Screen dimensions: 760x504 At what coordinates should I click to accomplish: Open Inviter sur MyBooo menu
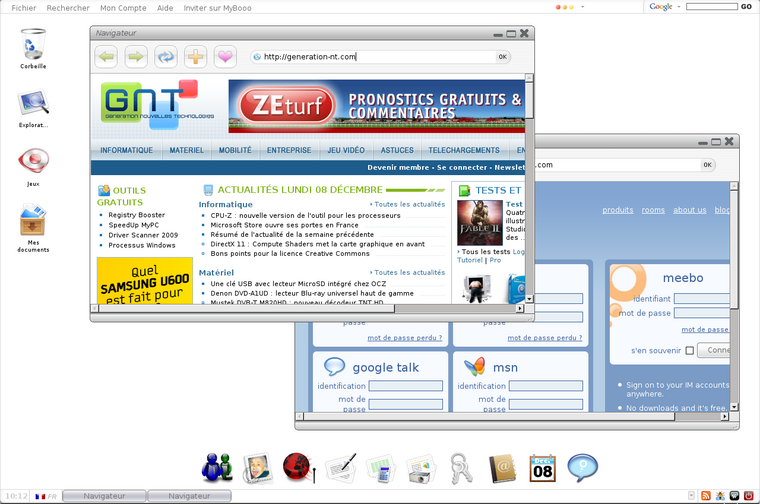(x=217, y=8)
